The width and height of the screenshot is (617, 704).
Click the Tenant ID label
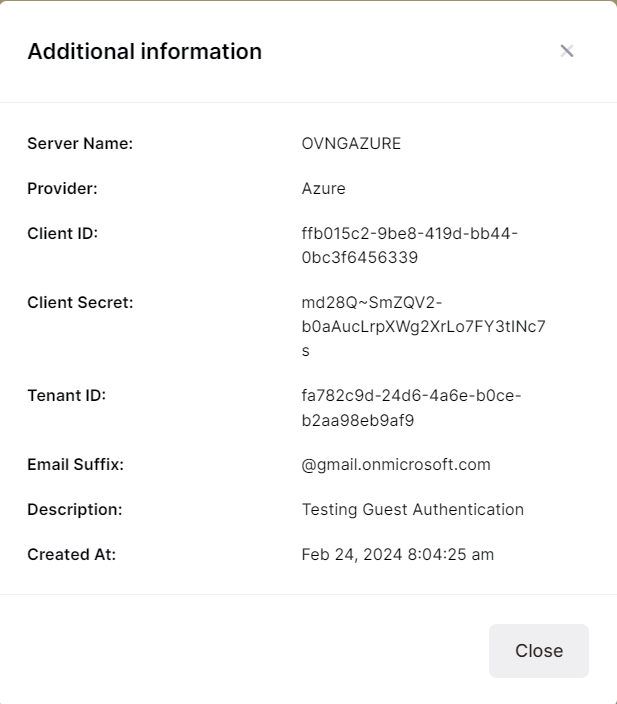[66, 395]
